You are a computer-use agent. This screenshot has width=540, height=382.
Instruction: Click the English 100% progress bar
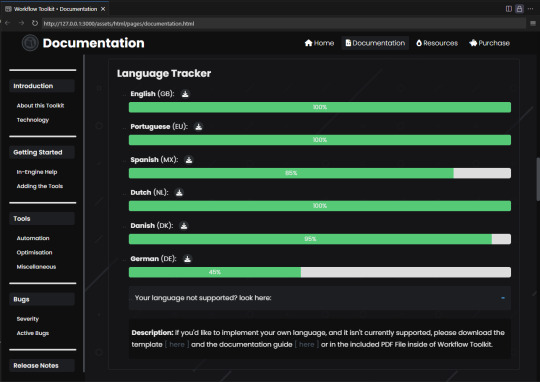320,107
